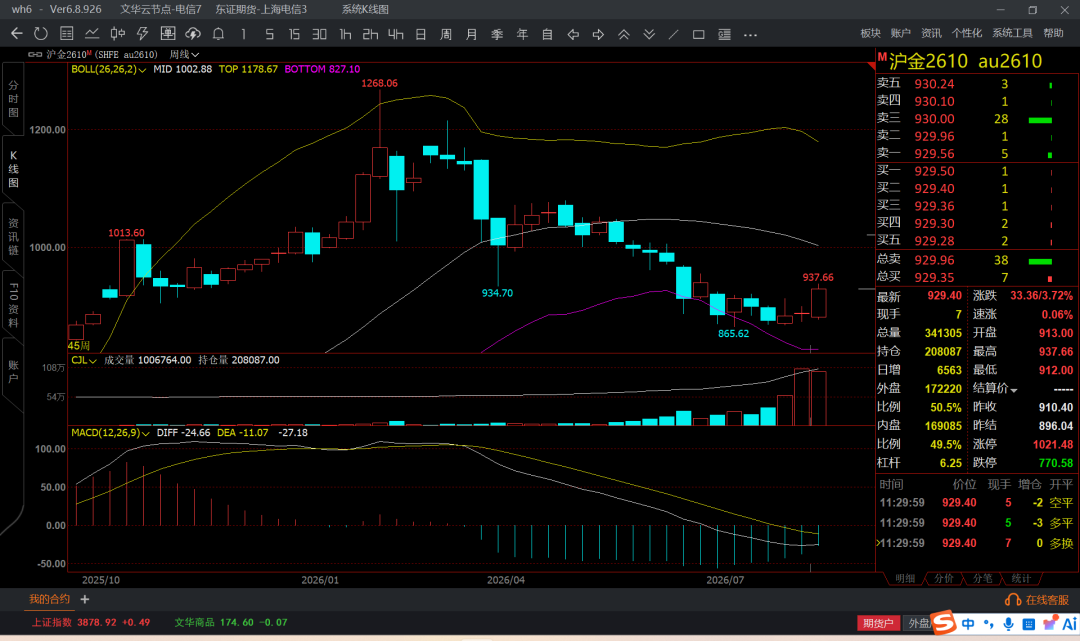Screen dimensions: 1080x641
Task: Switch to the 账户 side tab
Action: tap(13, 372)
